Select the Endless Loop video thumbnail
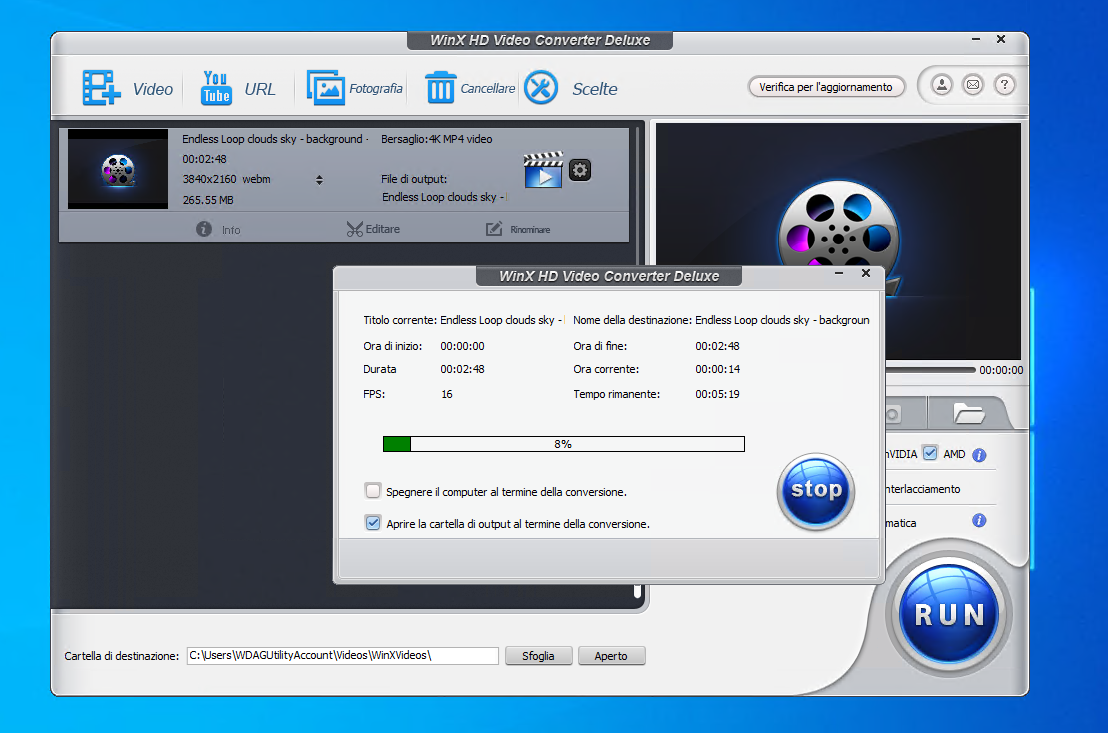Screen dimensions: 1108x733 pyautogui.click(x=118, y=169)
